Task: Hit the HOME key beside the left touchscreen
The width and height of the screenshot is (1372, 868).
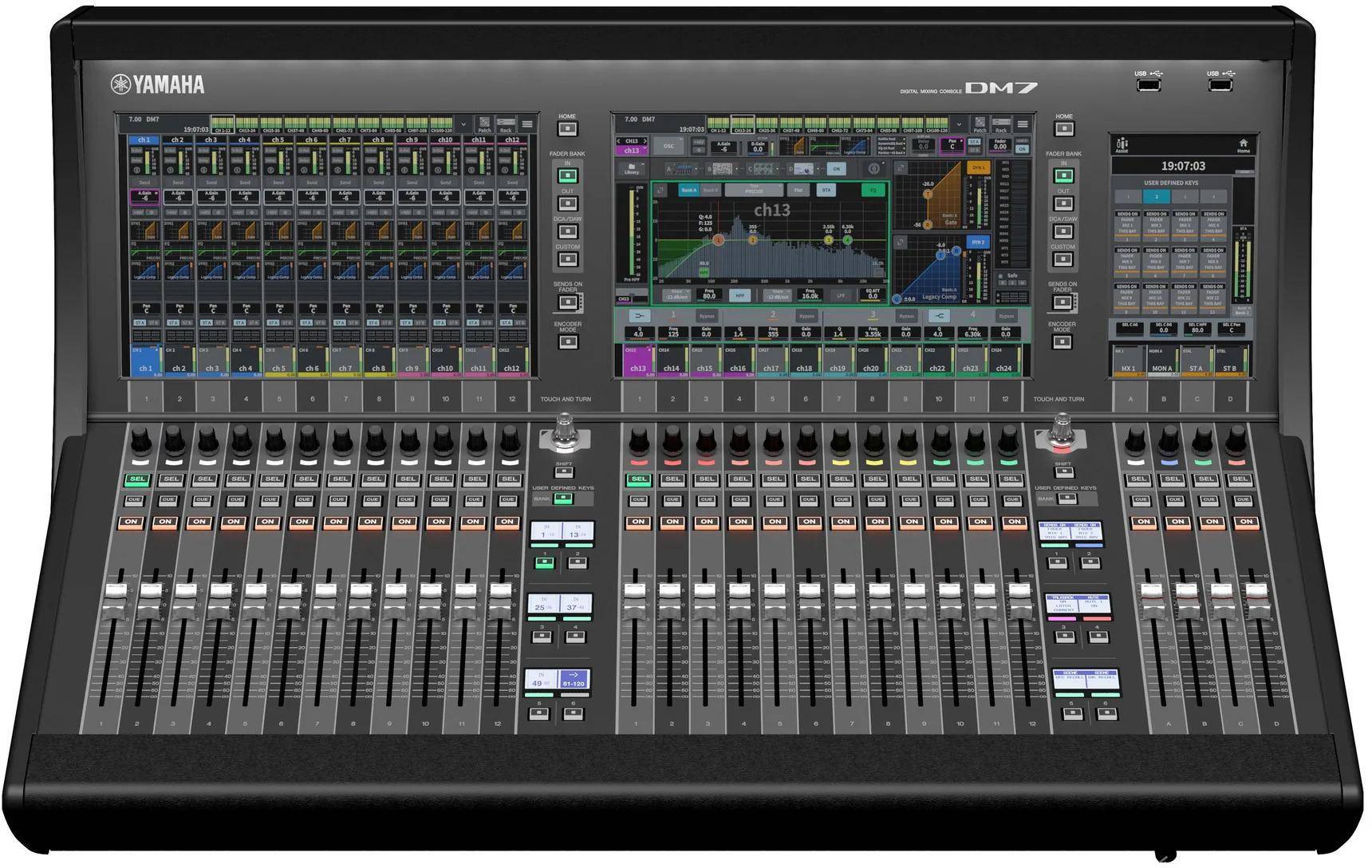Action: coord(567,128)
